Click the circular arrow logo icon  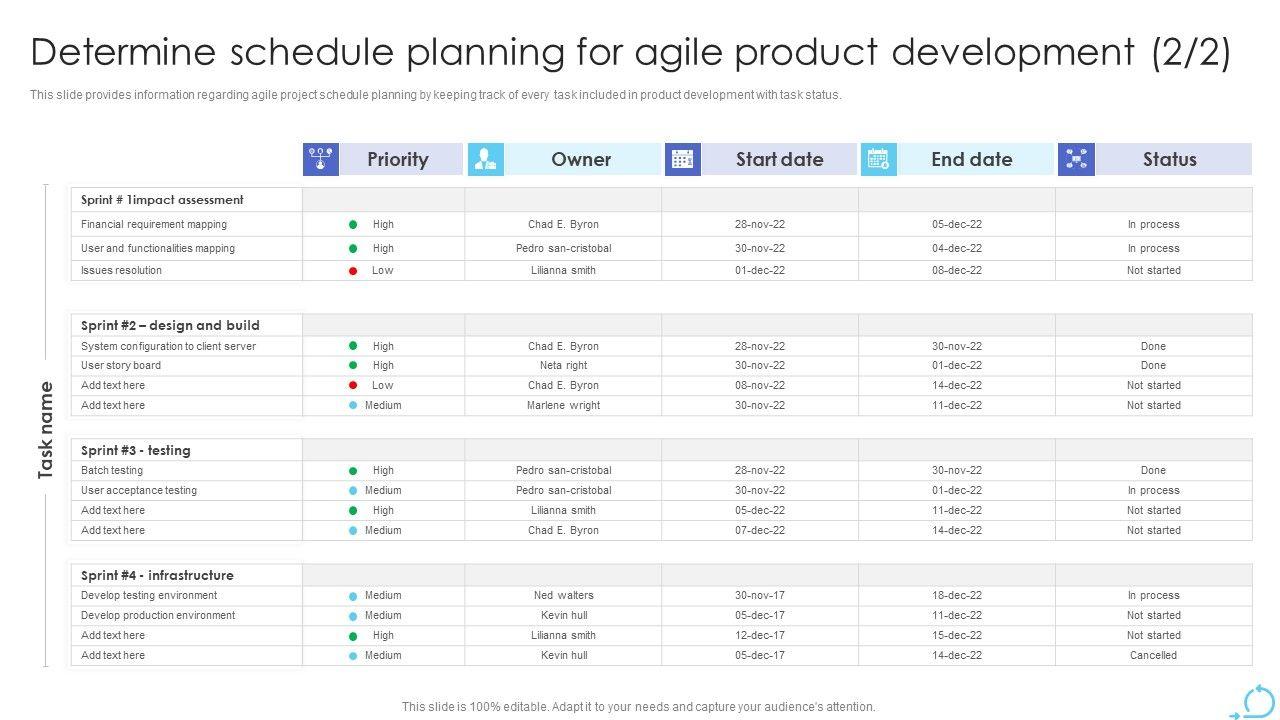[1257, 701]
